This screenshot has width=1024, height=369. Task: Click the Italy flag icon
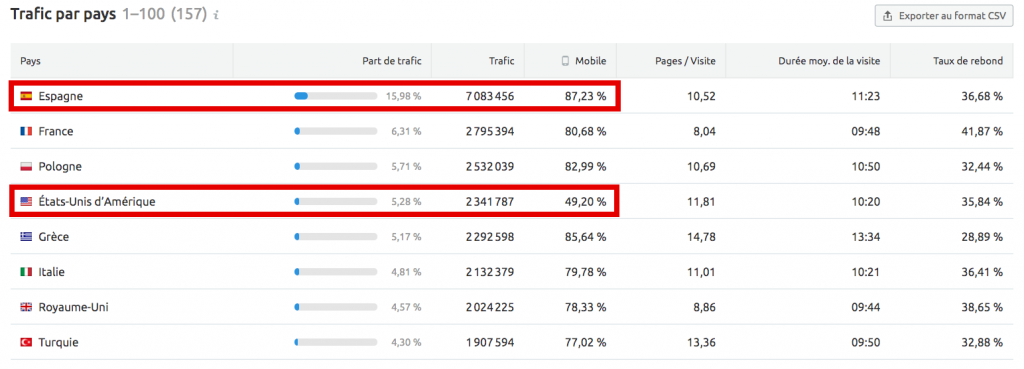point(26,272)
